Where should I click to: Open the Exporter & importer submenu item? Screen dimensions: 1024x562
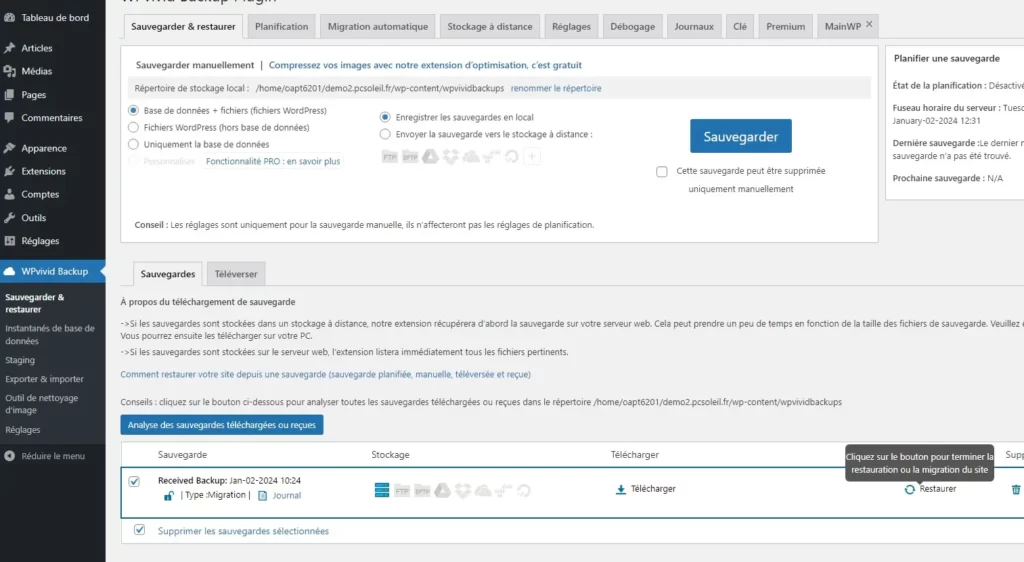[44, 379]
